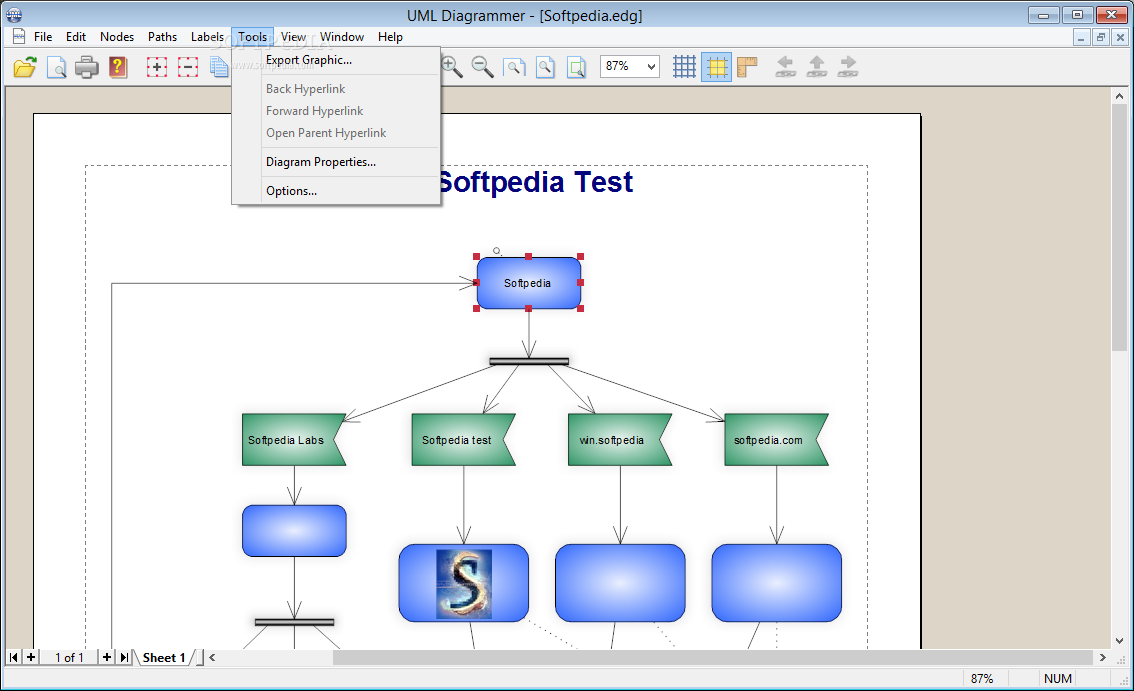Restore the inner document window
The height and width of the screenshot is (691, 1134).
point(1101,37)
